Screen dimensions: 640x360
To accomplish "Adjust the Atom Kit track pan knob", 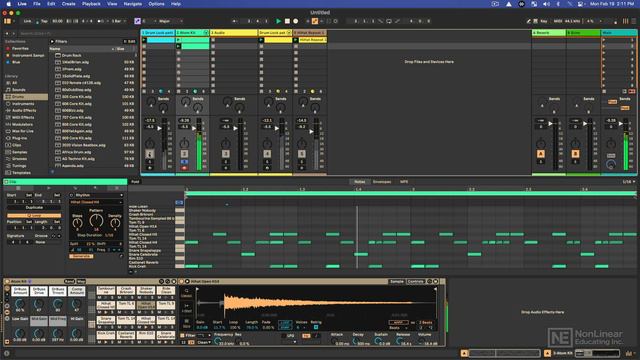I will [x=184, y=143].
